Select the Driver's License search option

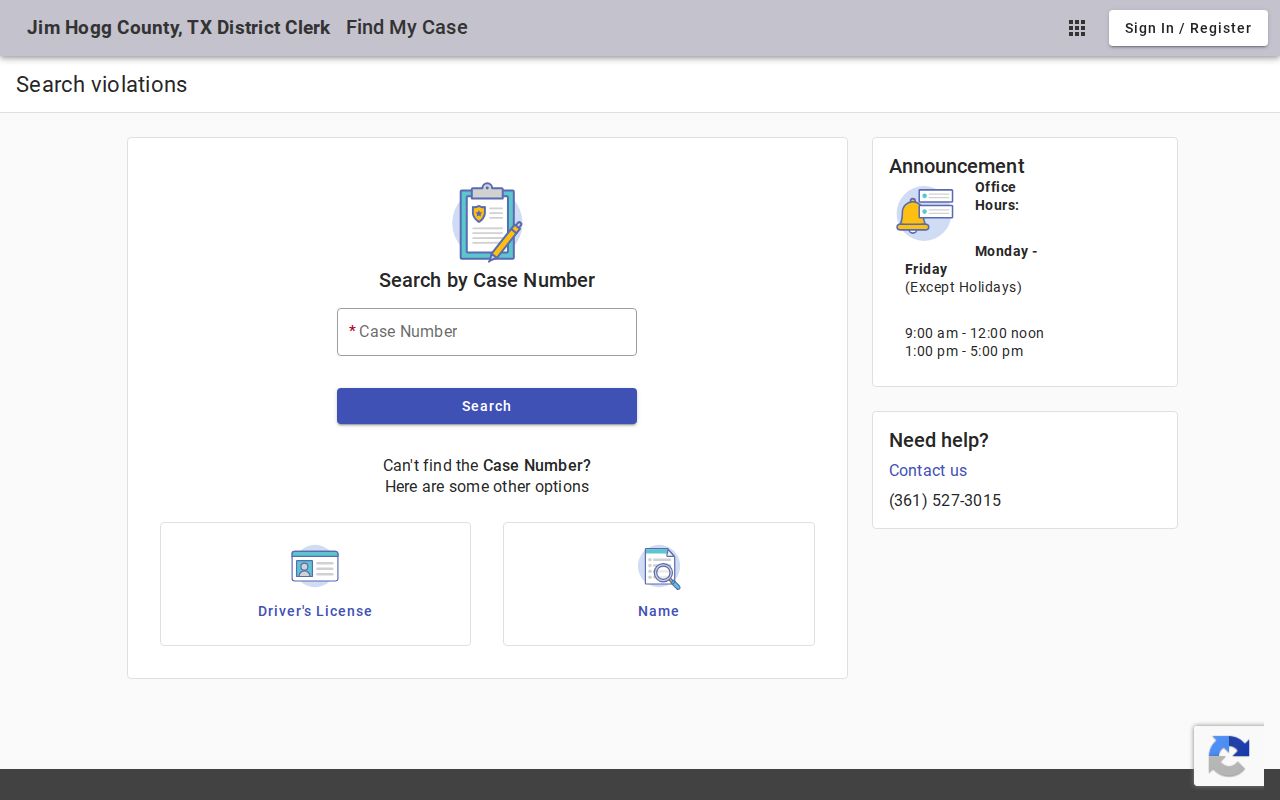(x=315, y=584)
